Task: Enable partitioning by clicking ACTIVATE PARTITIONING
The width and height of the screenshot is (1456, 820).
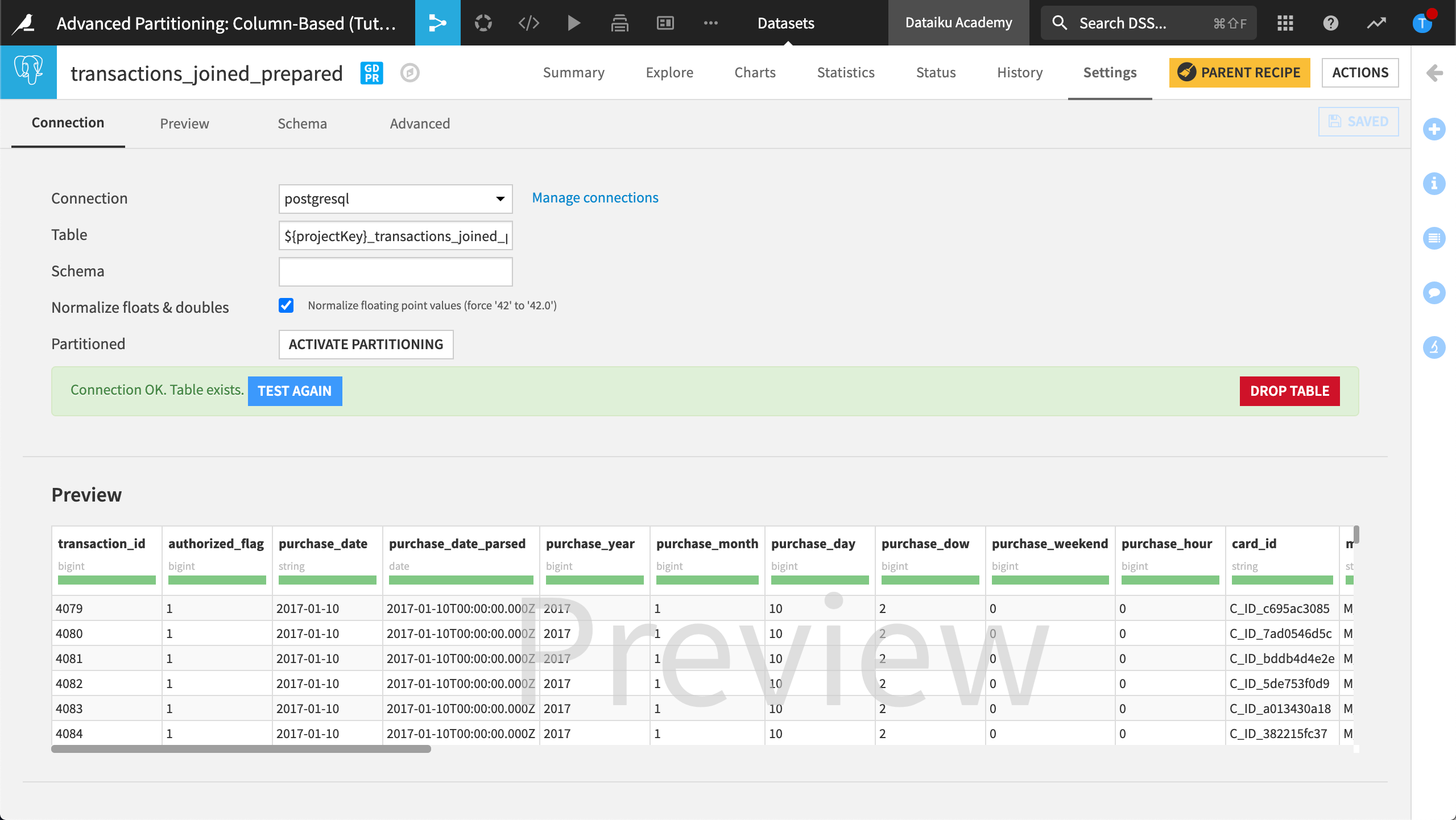Action: (365, 343)
